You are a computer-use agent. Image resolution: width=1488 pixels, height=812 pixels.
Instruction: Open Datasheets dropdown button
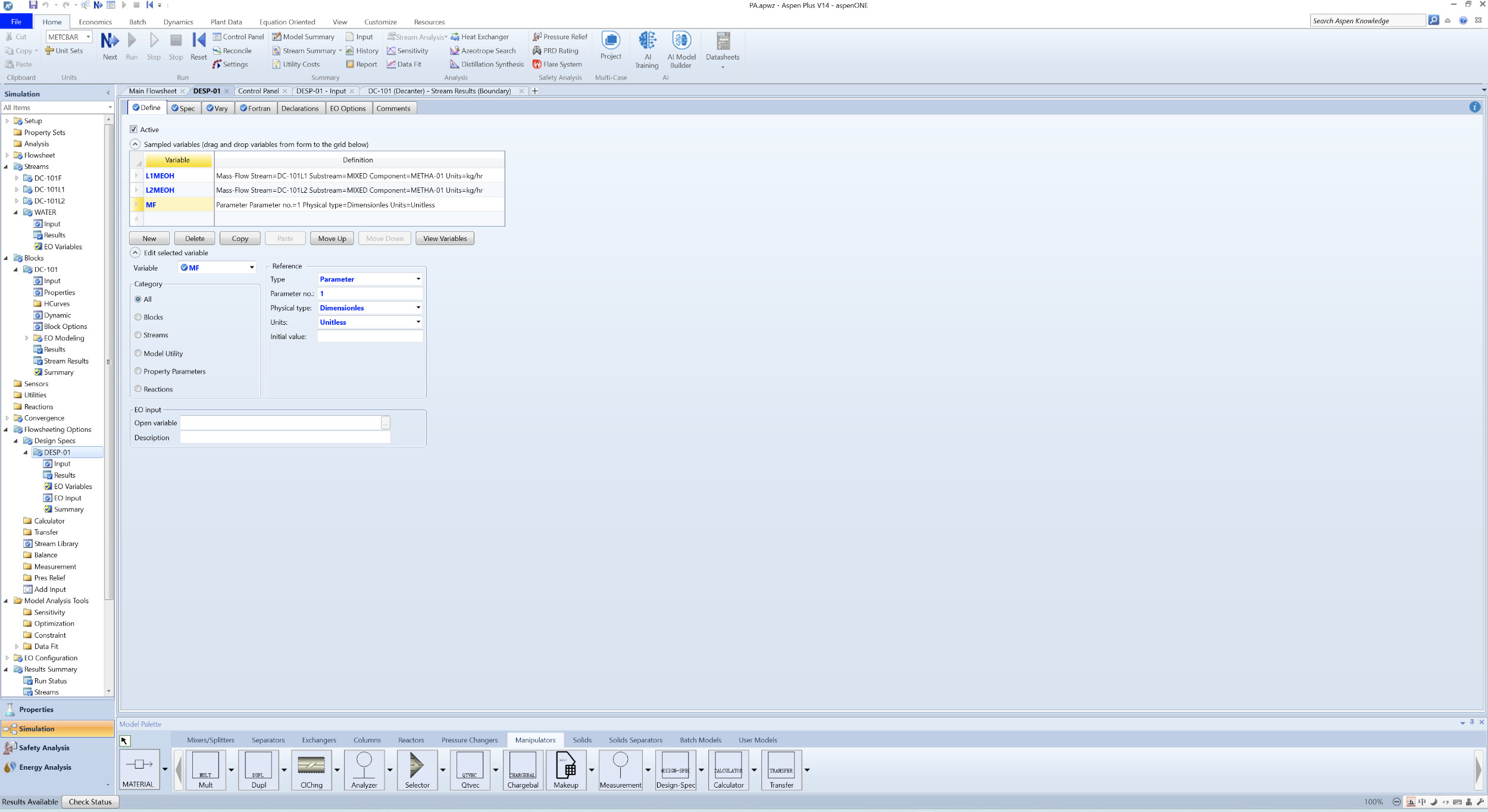click(723, 50)
